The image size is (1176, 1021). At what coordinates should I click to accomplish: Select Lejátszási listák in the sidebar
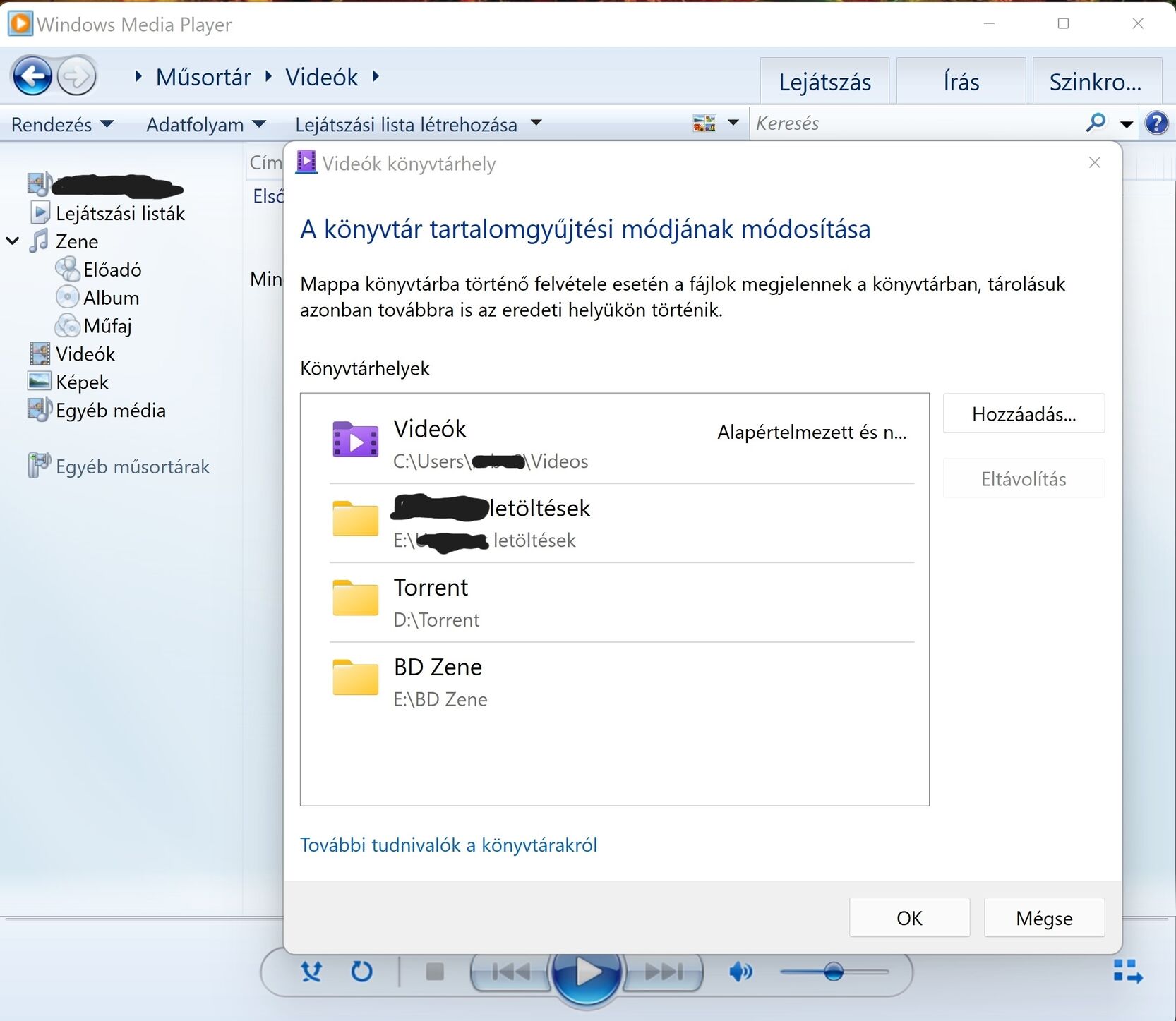click(120, 213)
